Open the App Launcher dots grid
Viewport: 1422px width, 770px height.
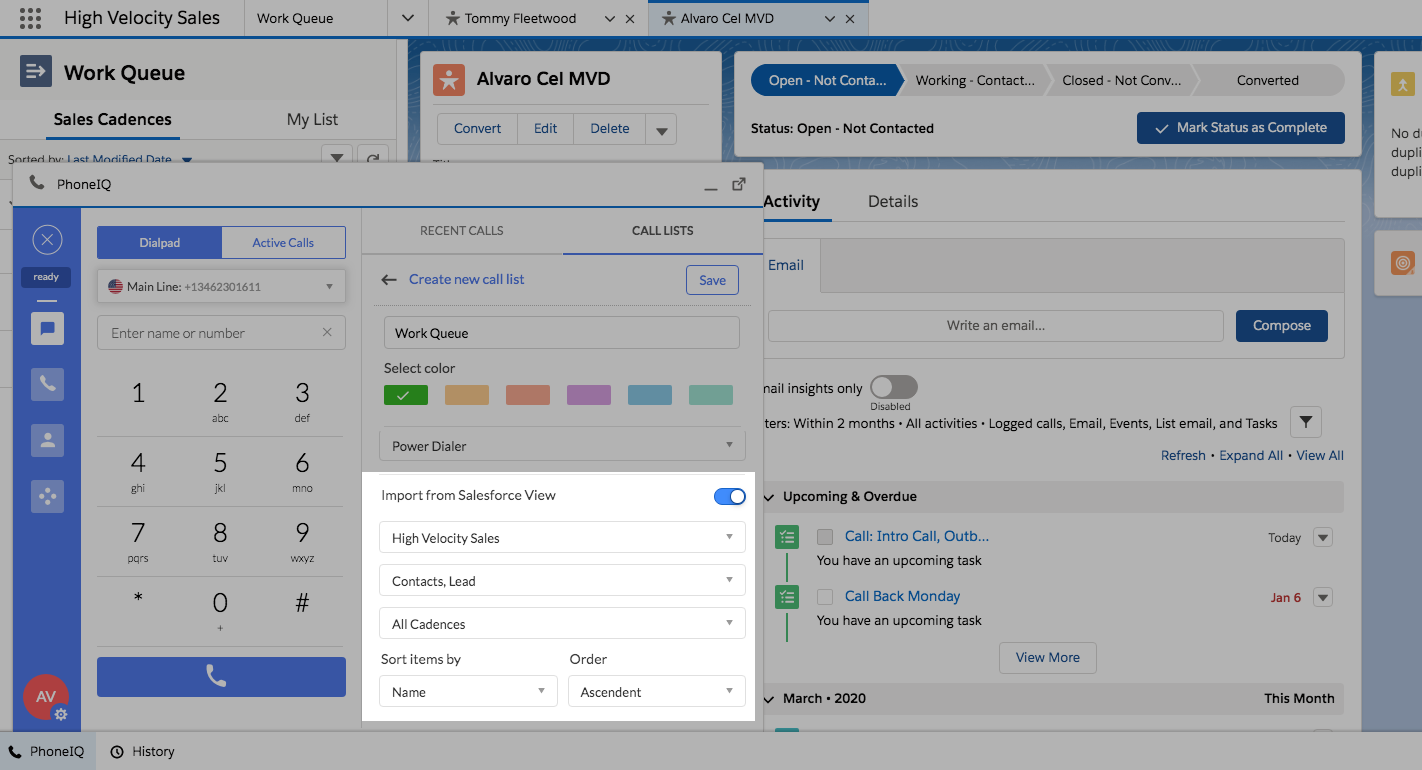pyautogui.click(x=30, y=18)
